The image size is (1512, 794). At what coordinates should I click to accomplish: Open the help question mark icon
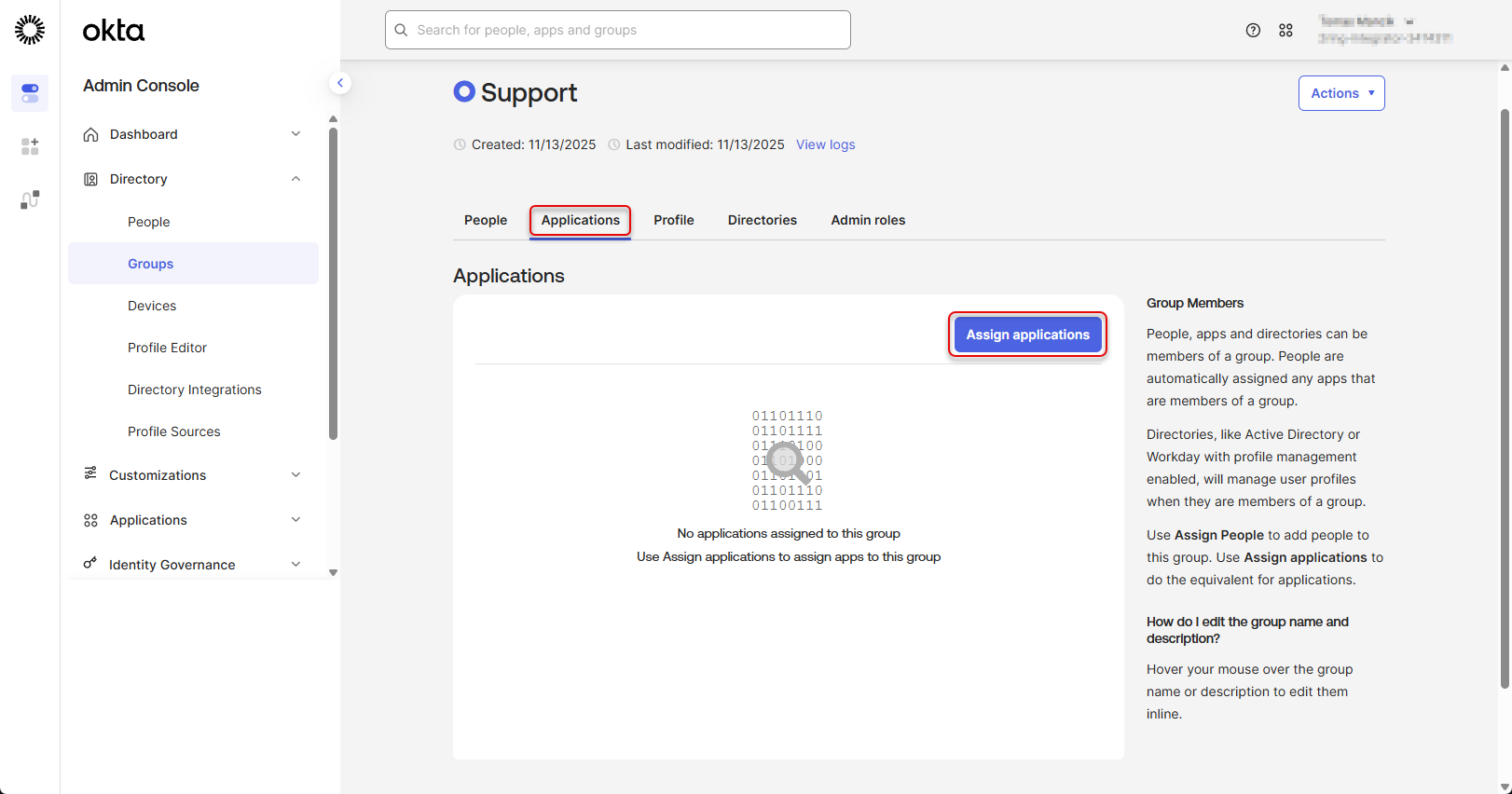point(1253,31)
